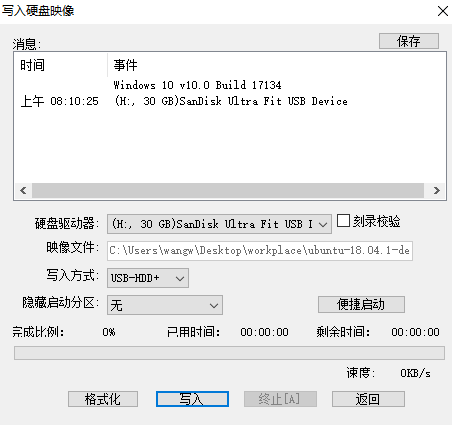This screenshot has height=425, width=452.
Task: Open the 硬盘驱动器 drive dropdown
Action: tap(219, 224)
